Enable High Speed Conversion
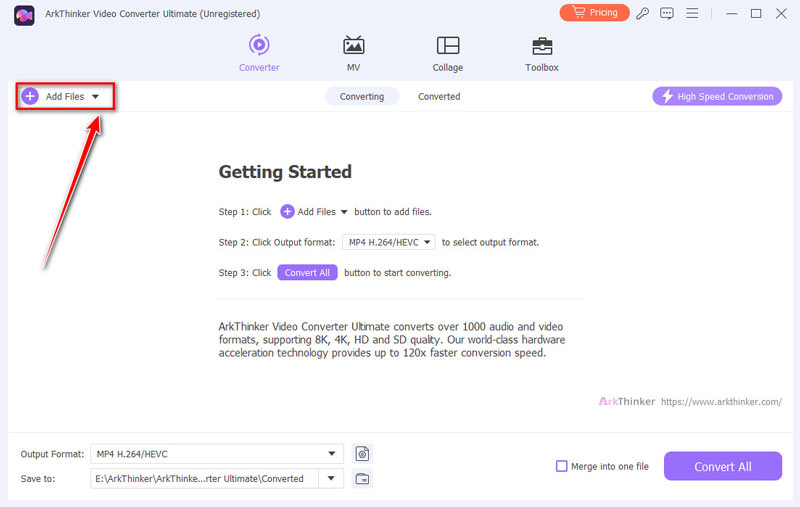The width and height of the screenshot is (800, 507). click(717, 96)
